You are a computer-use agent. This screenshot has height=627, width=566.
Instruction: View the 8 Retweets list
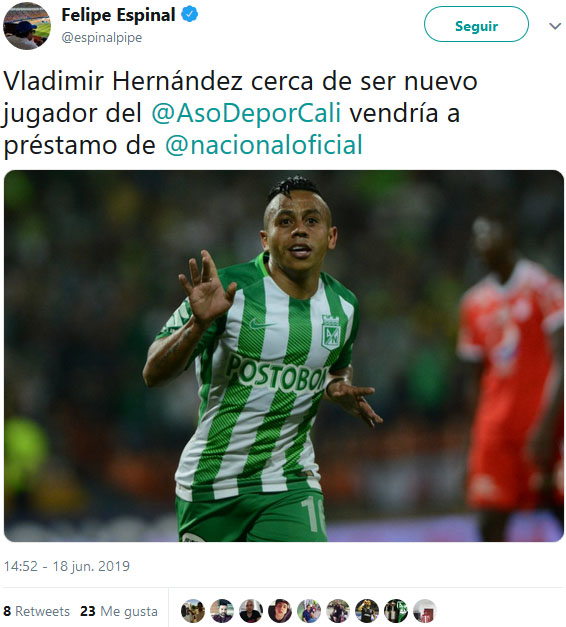tap(36, 611)
